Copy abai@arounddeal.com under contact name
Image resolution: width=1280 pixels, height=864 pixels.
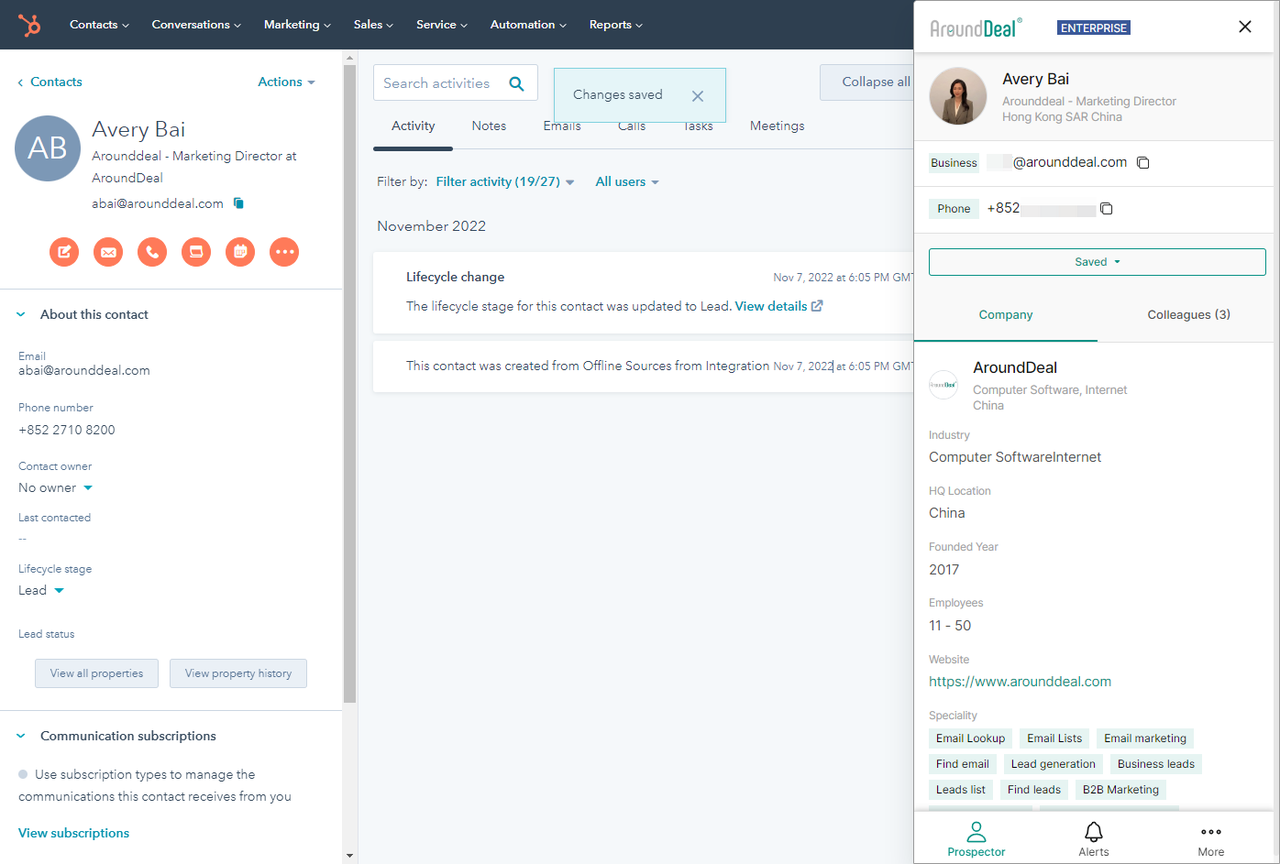(239, 204)
